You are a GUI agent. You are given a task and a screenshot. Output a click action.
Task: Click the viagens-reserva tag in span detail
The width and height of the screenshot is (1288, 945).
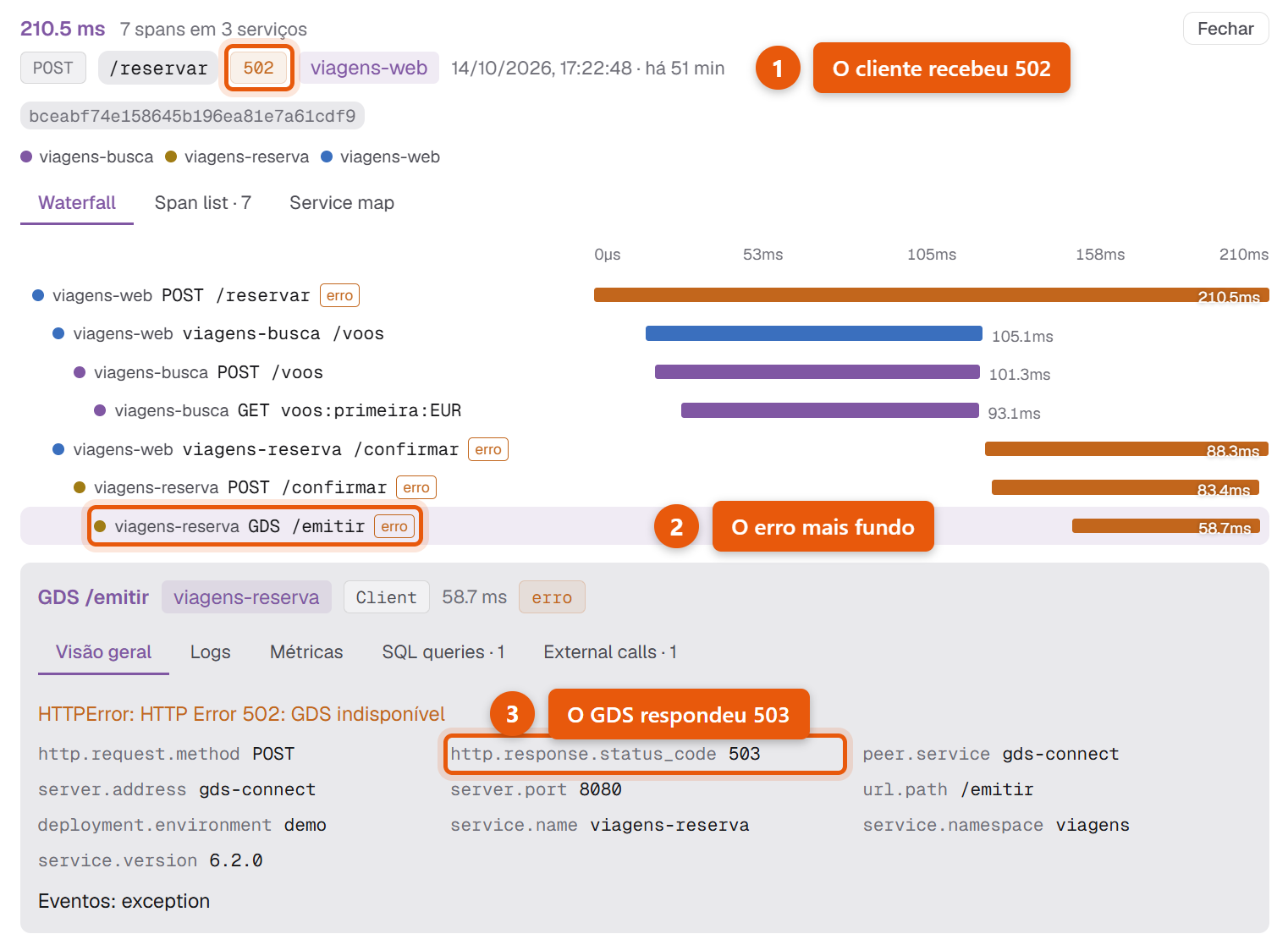pyautogui.click(x=246, y=597)
